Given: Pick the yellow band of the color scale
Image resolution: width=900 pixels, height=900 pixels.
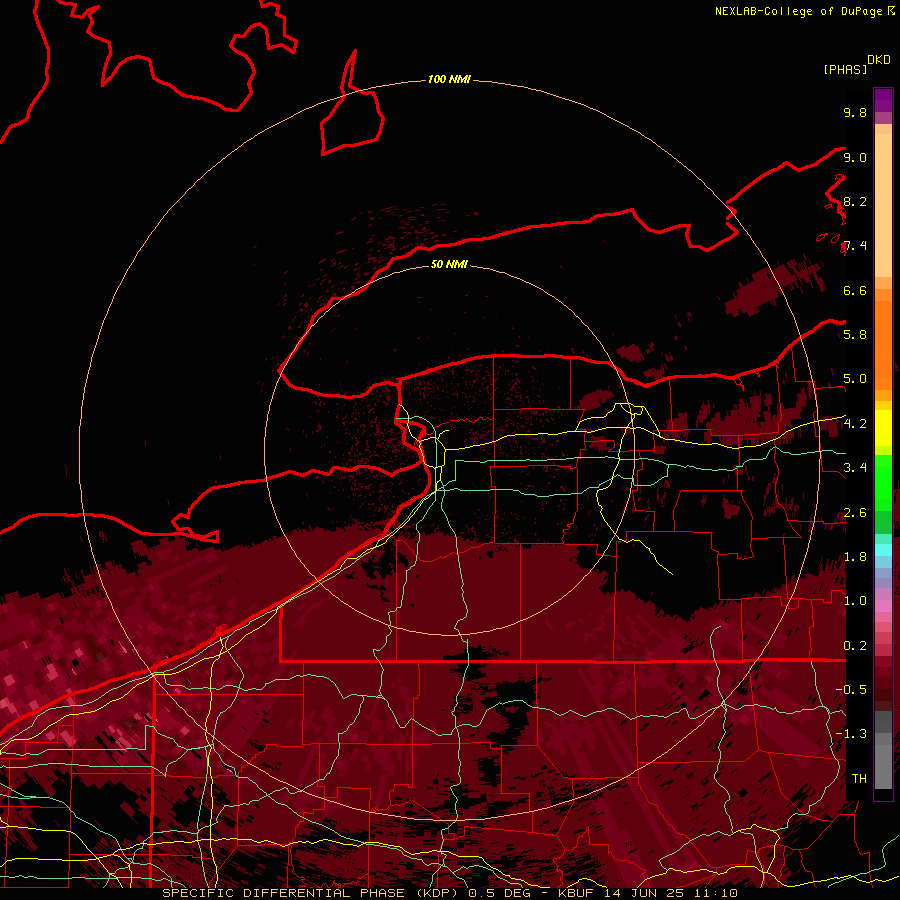Looking at the screenshot, I should [883, 428].
